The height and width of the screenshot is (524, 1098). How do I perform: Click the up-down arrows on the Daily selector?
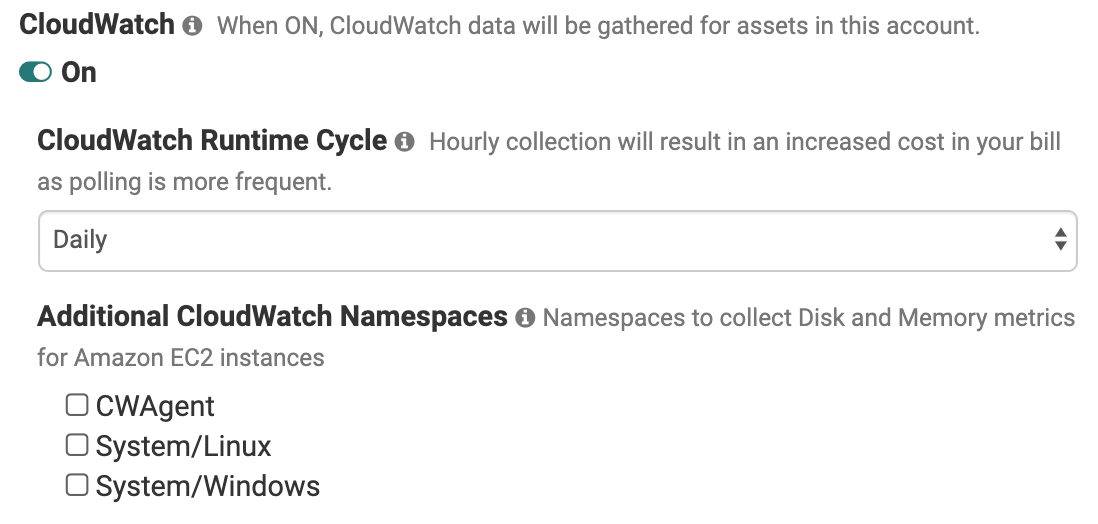point(1060,240)
